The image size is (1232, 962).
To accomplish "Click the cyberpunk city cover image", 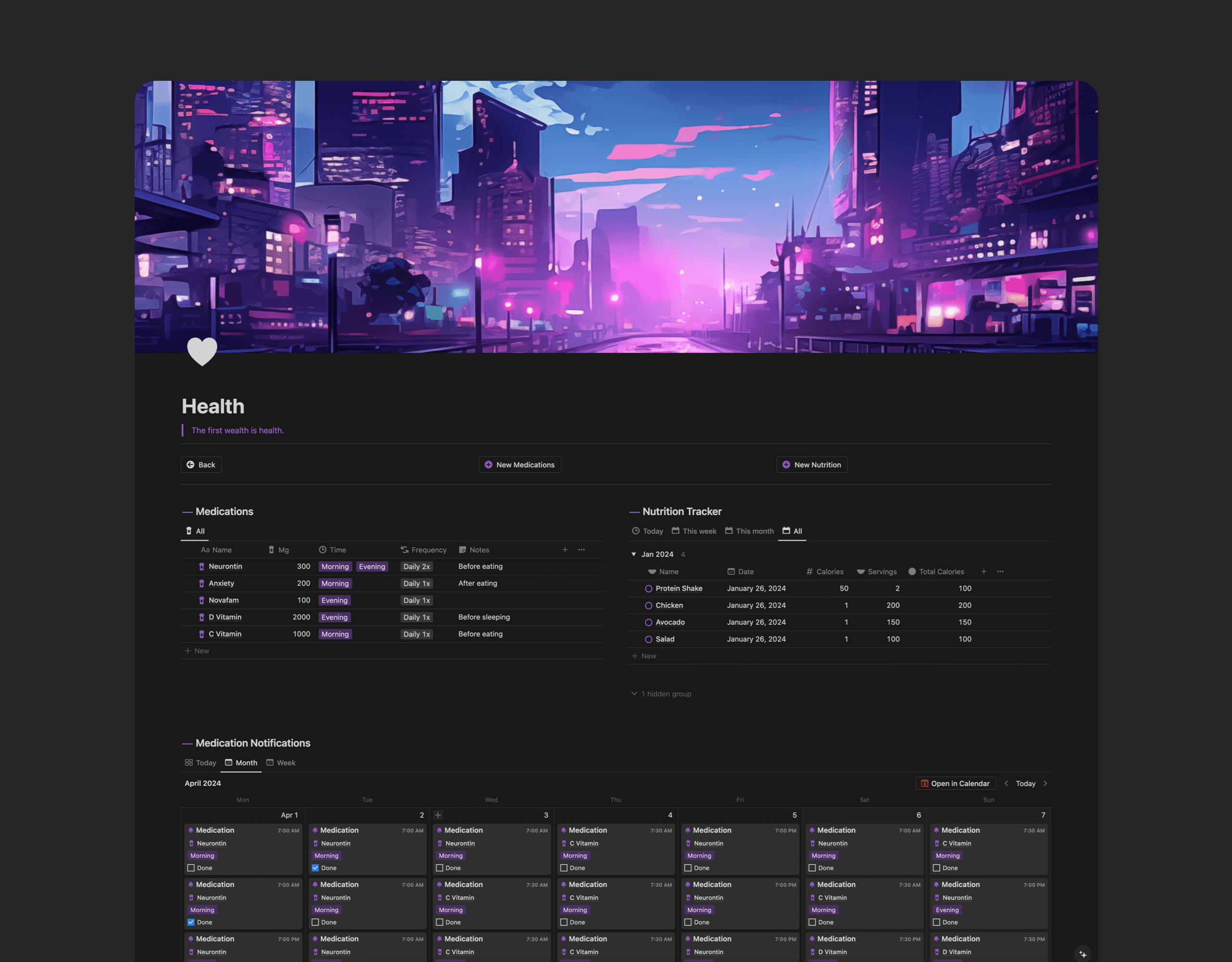I will click(616, 217).
